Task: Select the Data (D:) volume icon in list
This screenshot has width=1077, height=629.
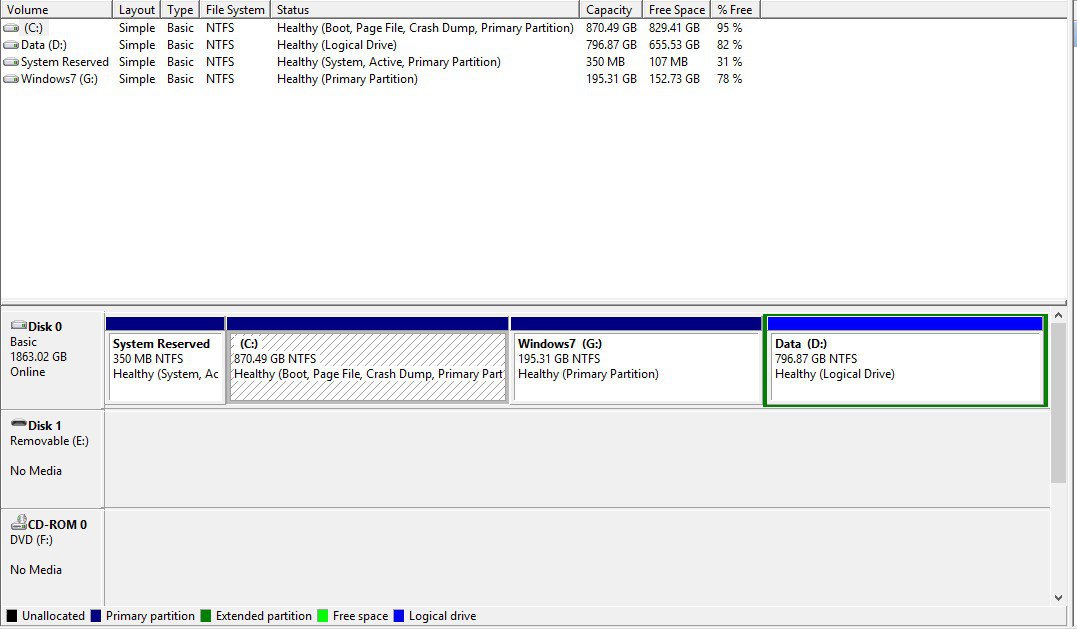Action: (11, 45)
